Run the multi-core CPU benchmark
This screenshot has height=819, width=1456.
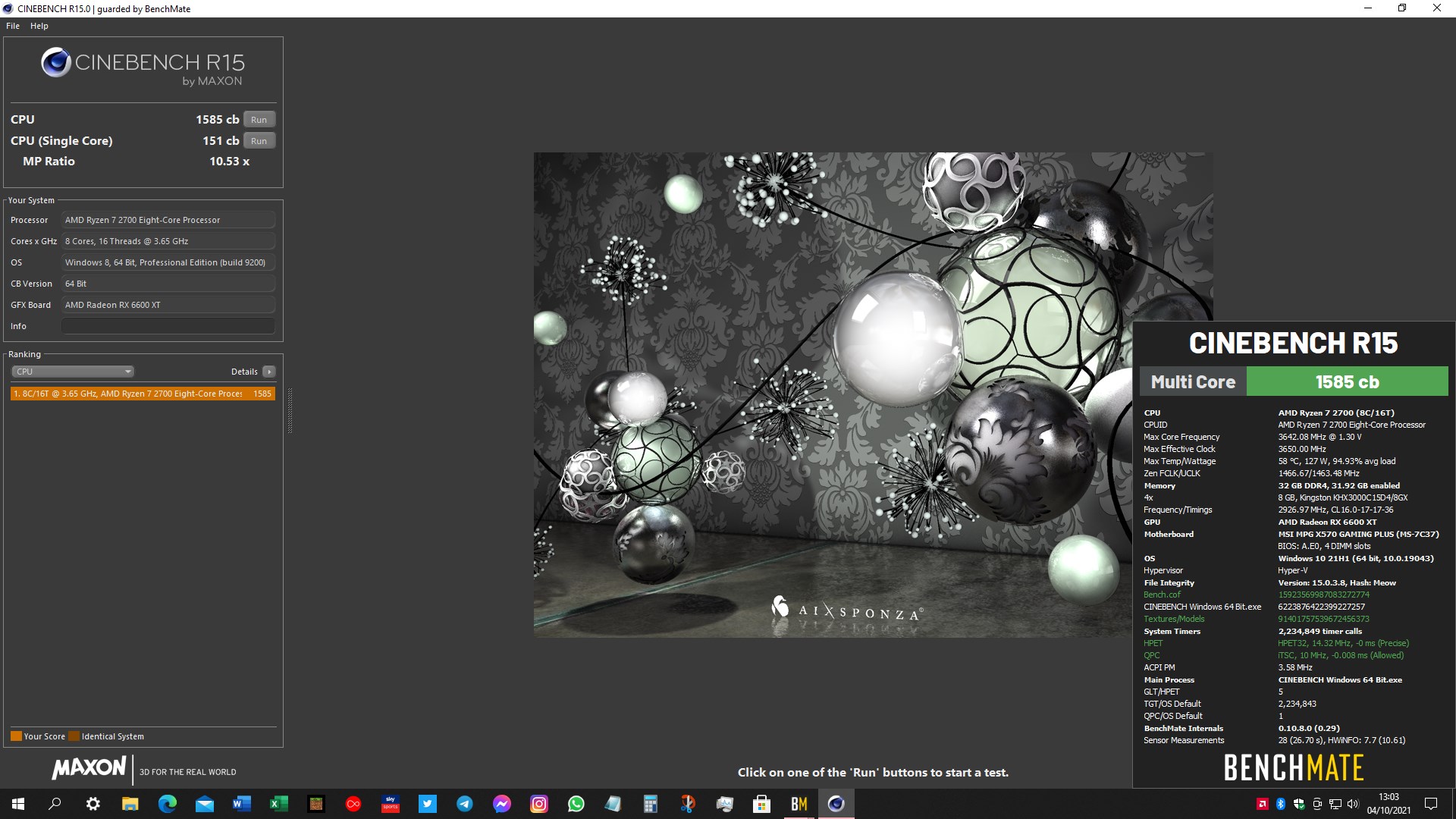click(259, 120)
